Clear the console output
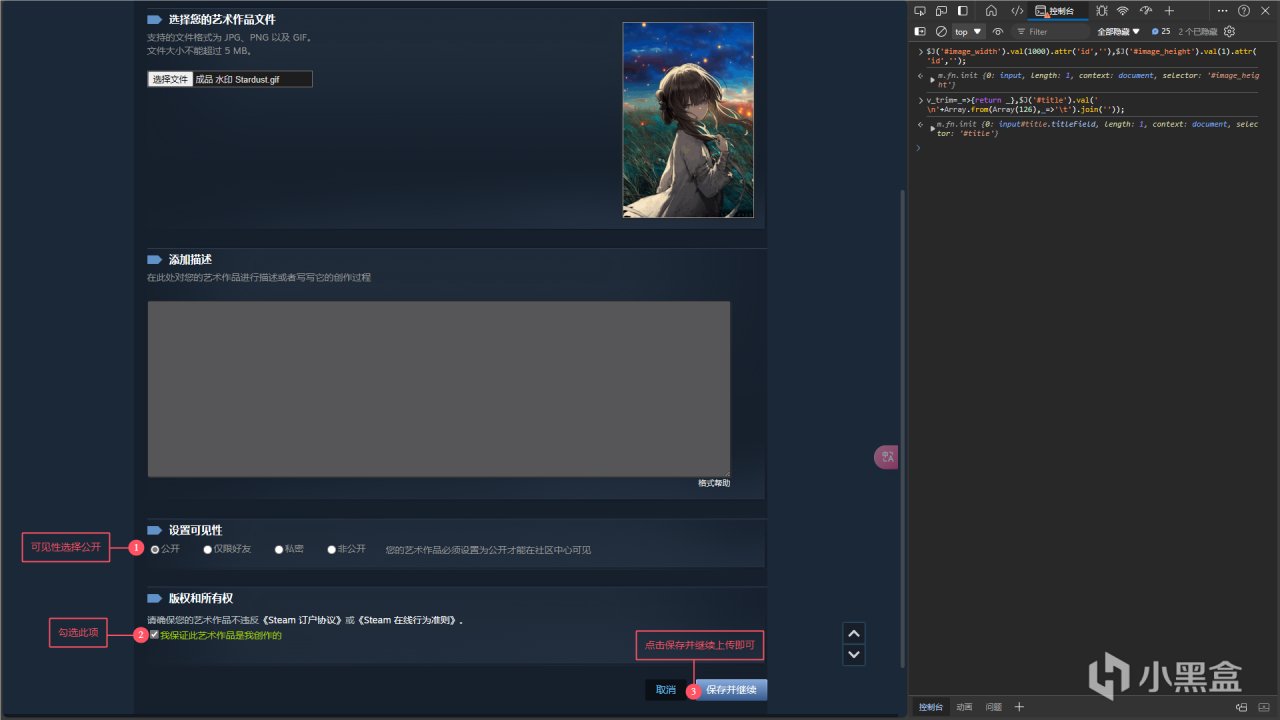This screenshot has height=720, width=1280. pyautogui.click(x=941, y=31)
